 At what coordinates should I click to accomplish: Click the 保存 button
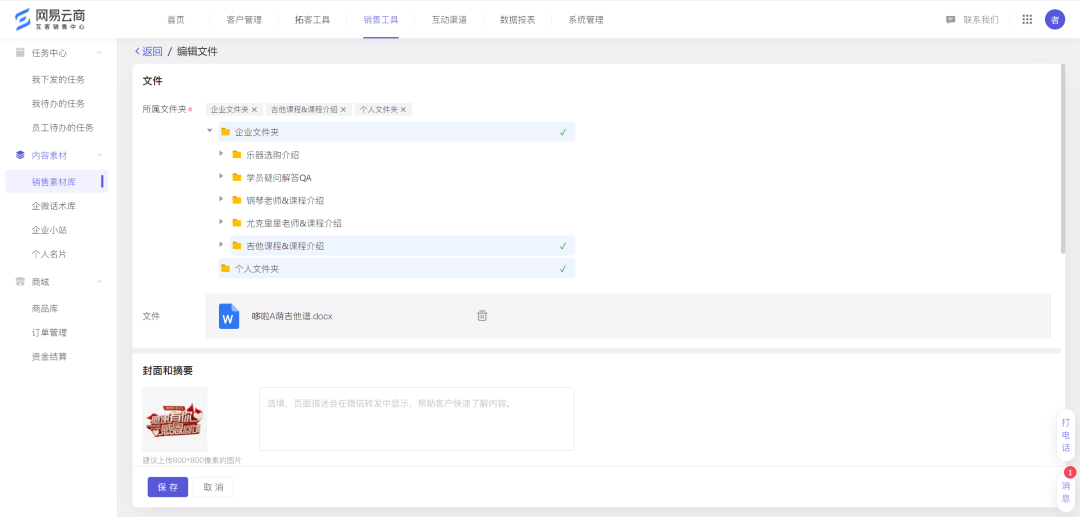click(167, 487)
